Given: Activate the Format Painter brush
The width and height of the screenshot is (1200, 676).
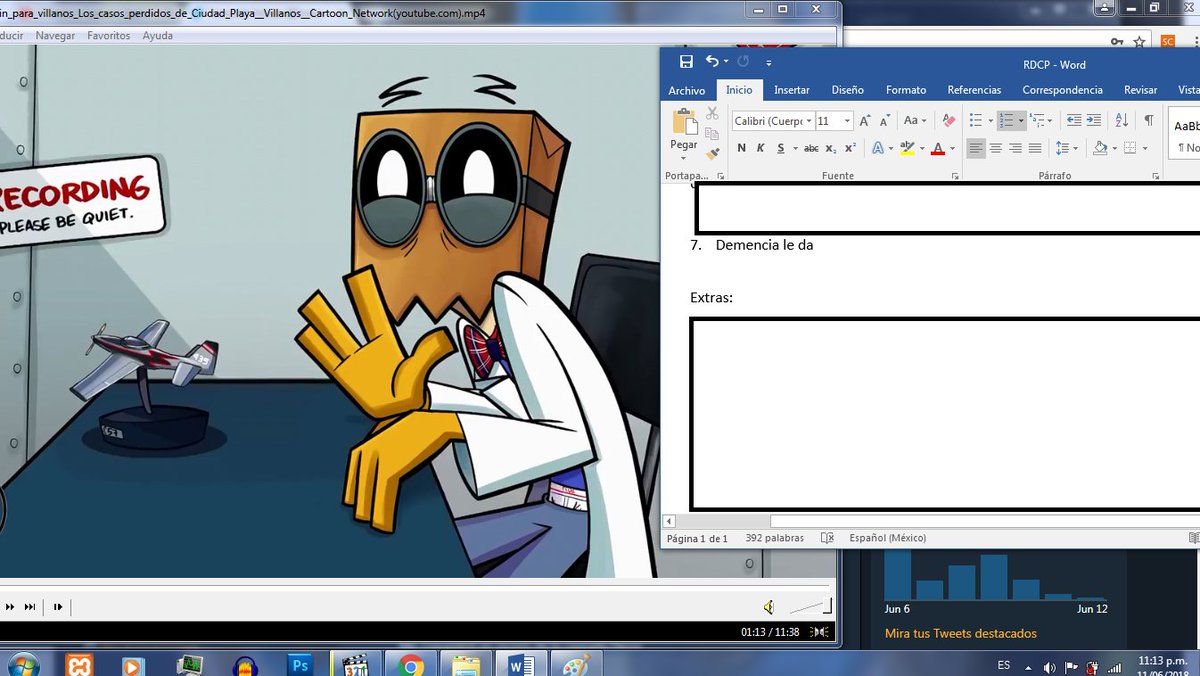Looking at the screenshot, I should pos(712,153).
